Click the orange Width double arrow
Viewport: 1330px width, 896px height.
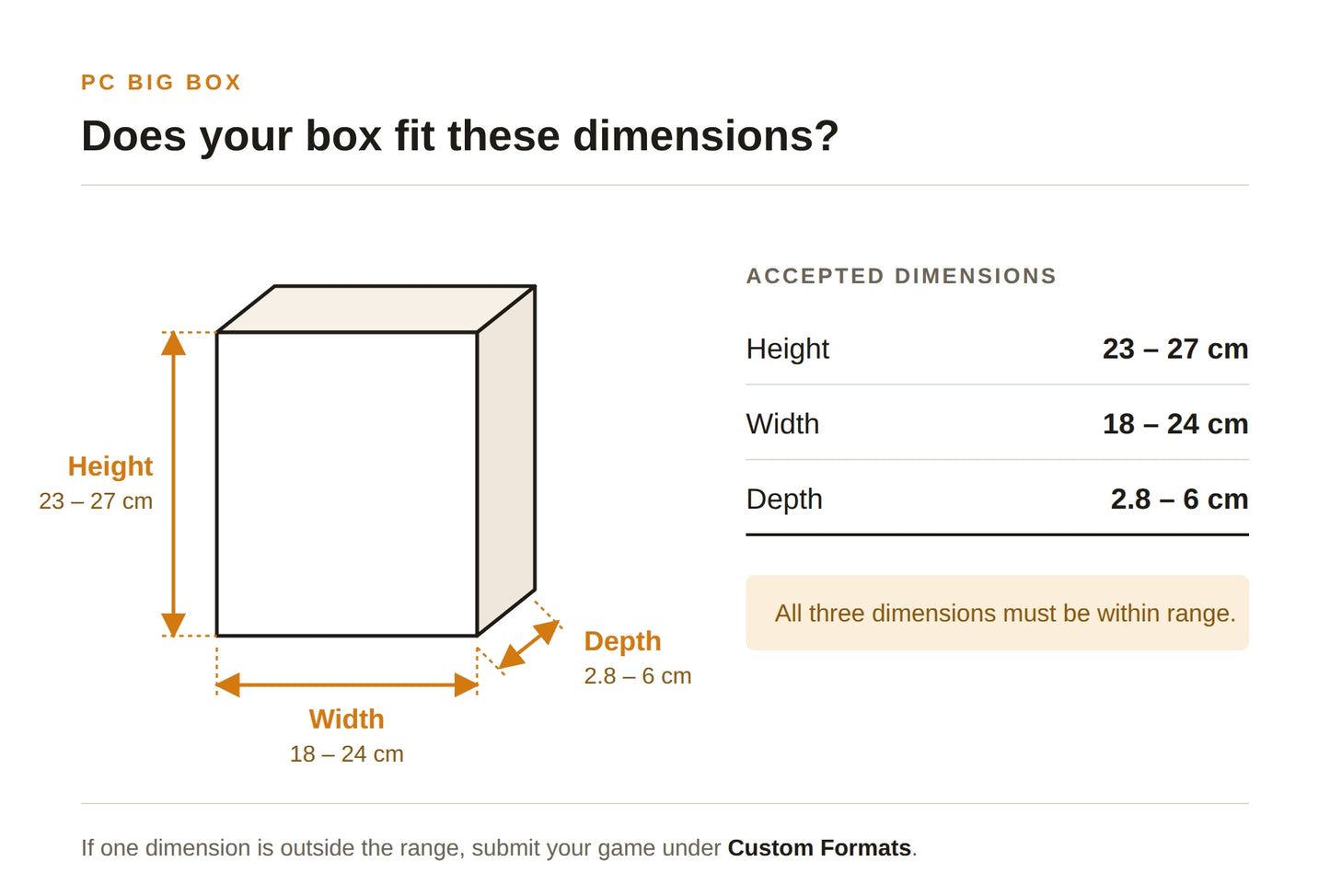(347, 684)
